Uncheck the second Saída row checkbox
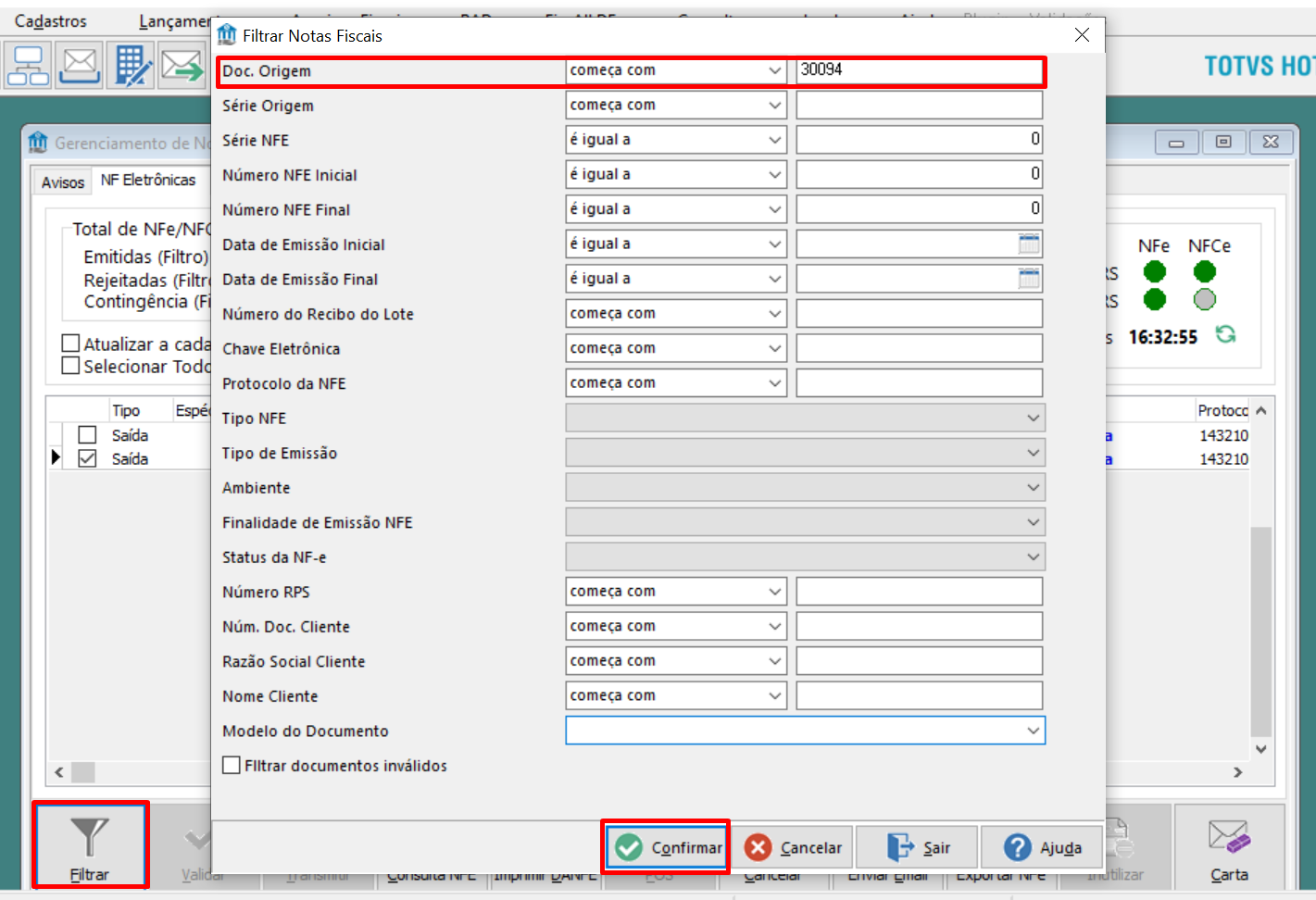1316x900 pixels. pyautogui.click(x=87, y=458)
